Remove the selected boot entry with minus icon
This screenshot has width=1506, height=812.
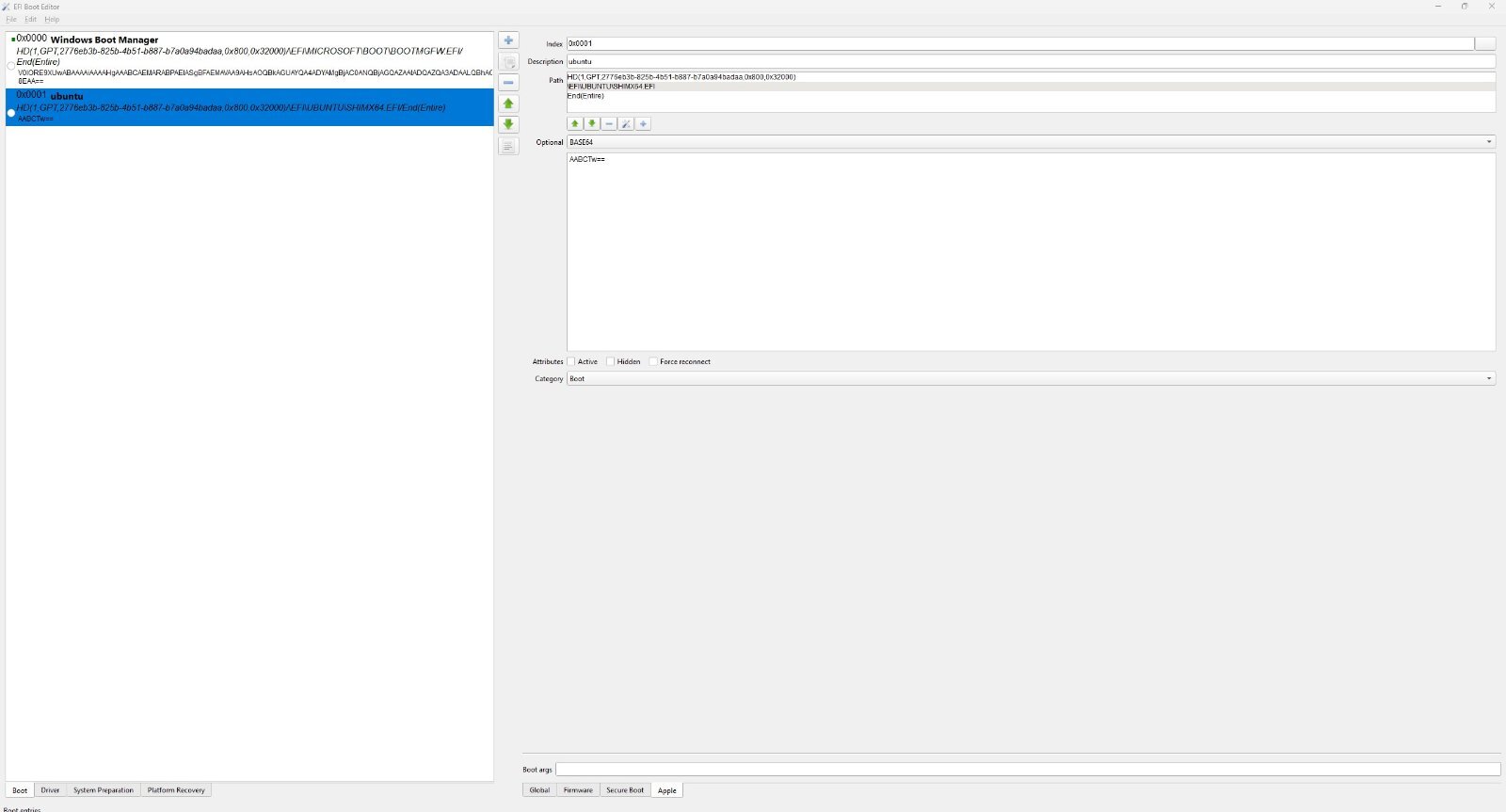pos(508,83)
